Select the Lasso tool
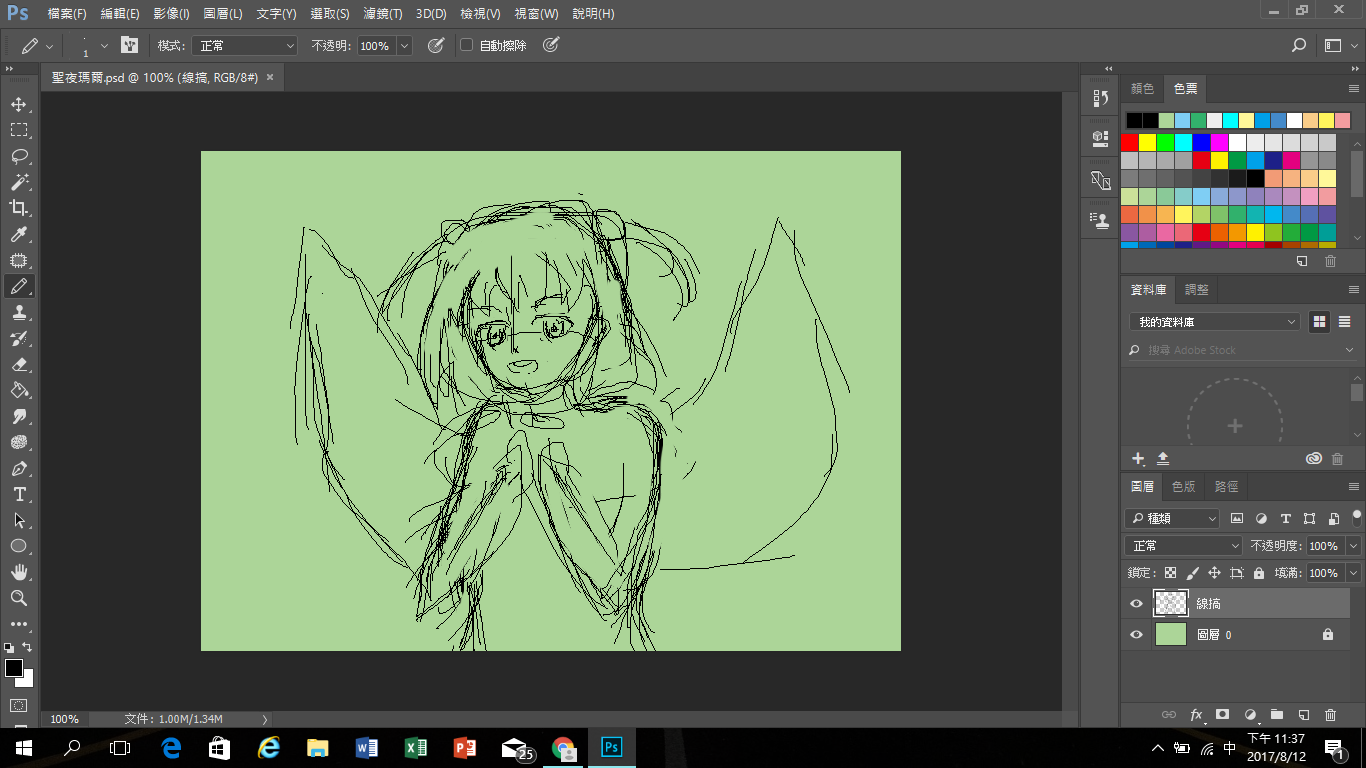Screen dimensions: 1366x768 point(18,156)
